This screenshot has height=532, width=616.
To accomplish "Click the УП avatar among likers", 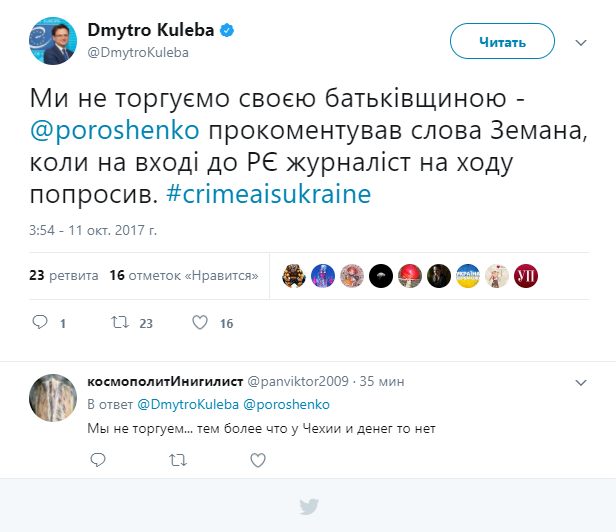I will pyautogui.click(x=526, y=276).
